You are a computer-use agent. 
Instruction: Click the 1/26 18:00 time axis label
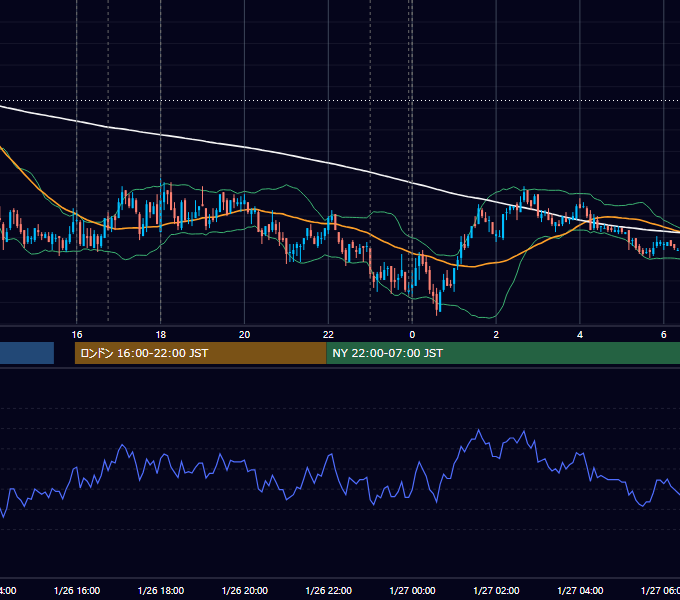click(x=161, y=590)
